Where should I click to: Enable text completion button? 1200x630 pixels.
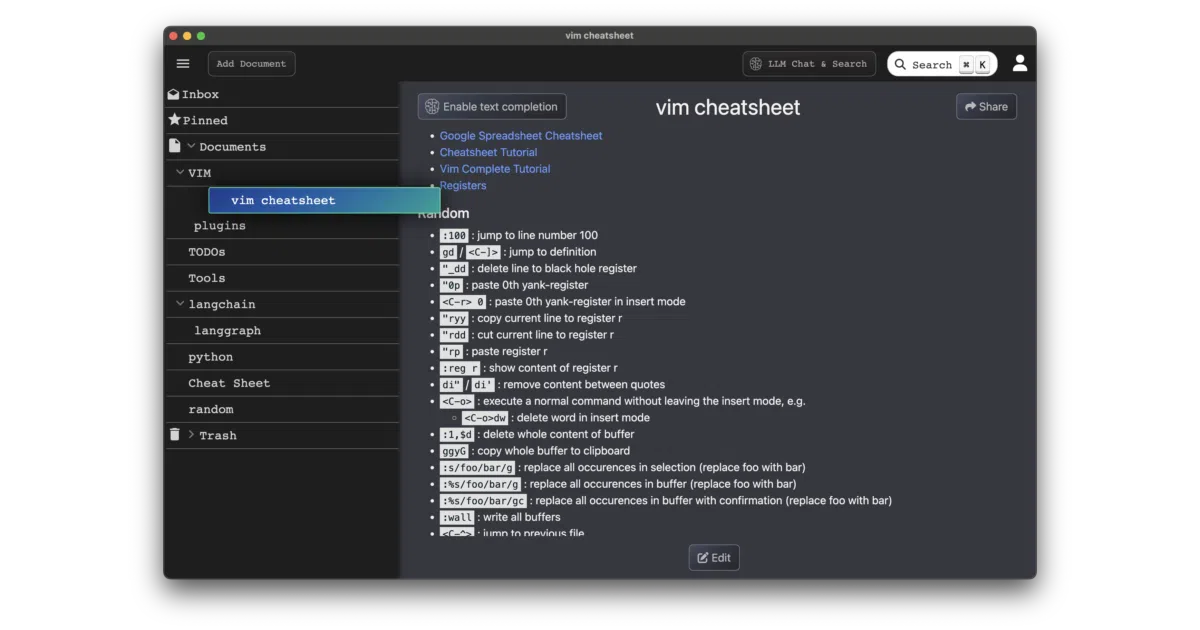point(492,107)
